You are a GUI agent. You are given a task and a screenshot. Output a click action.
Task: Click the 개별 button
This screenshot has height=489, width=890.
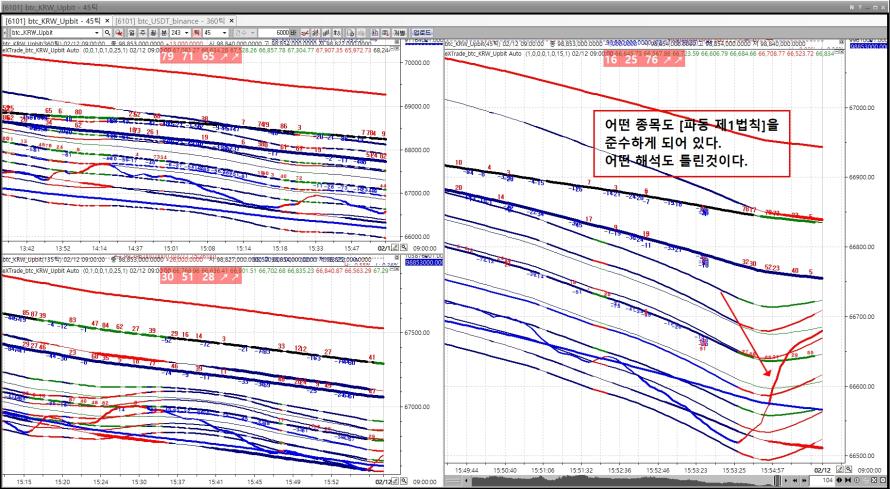(398, 32)
